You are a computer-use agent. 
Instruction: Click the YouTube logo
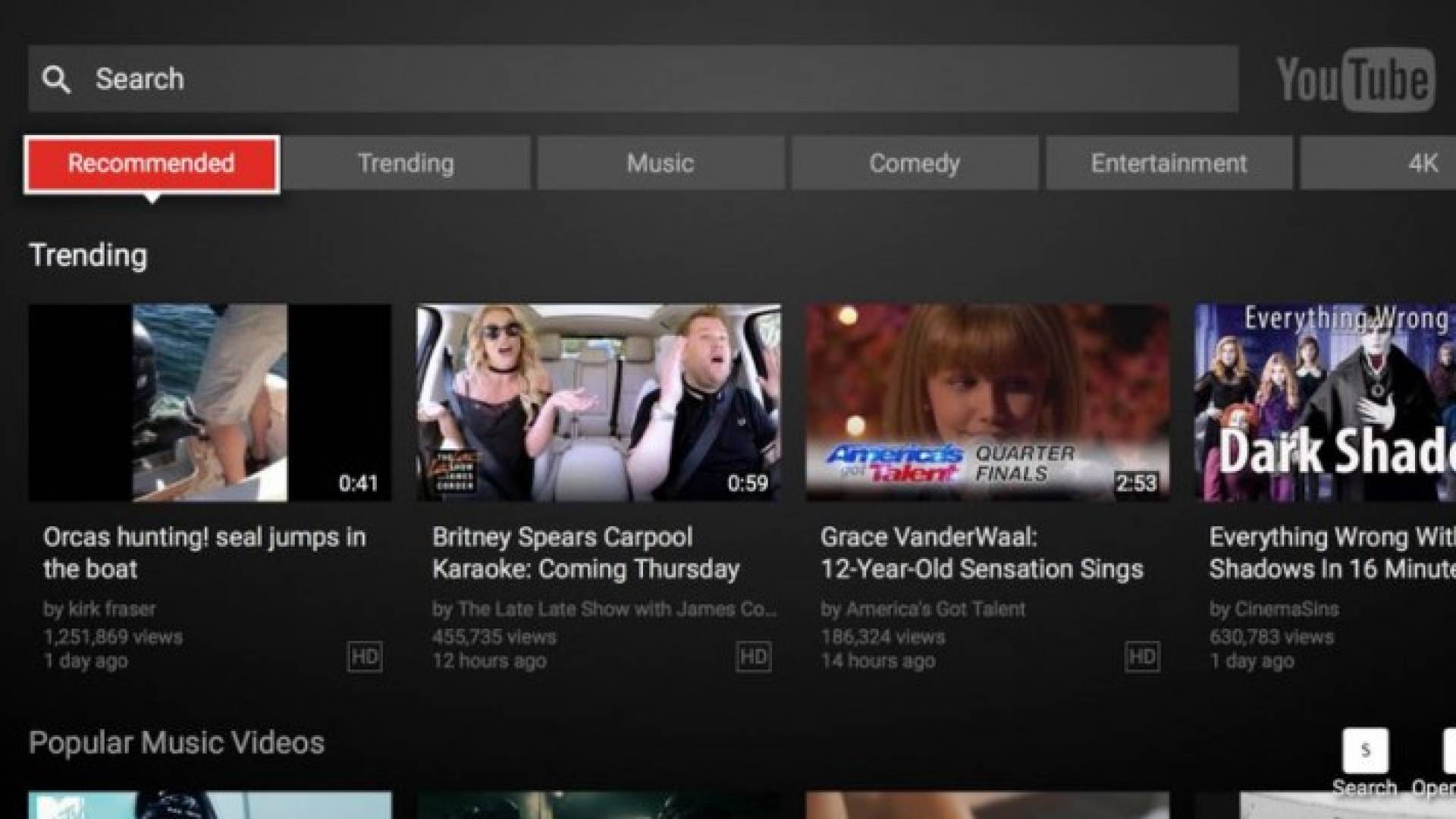coord(1355,80)
